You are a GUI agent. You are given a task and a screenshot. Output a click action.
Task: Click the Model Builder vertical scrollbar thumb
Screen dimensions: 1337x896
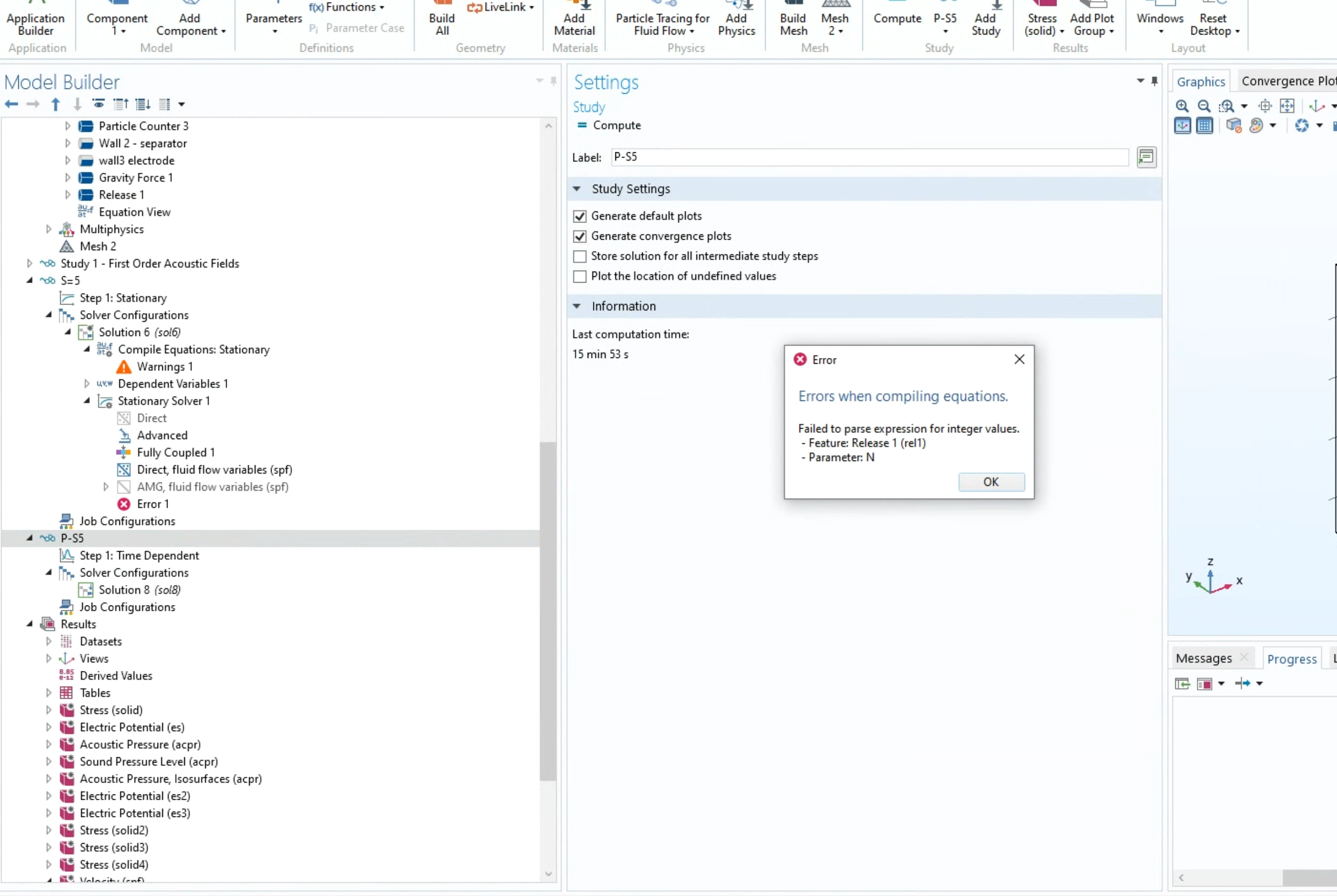[x=547, y=611]
